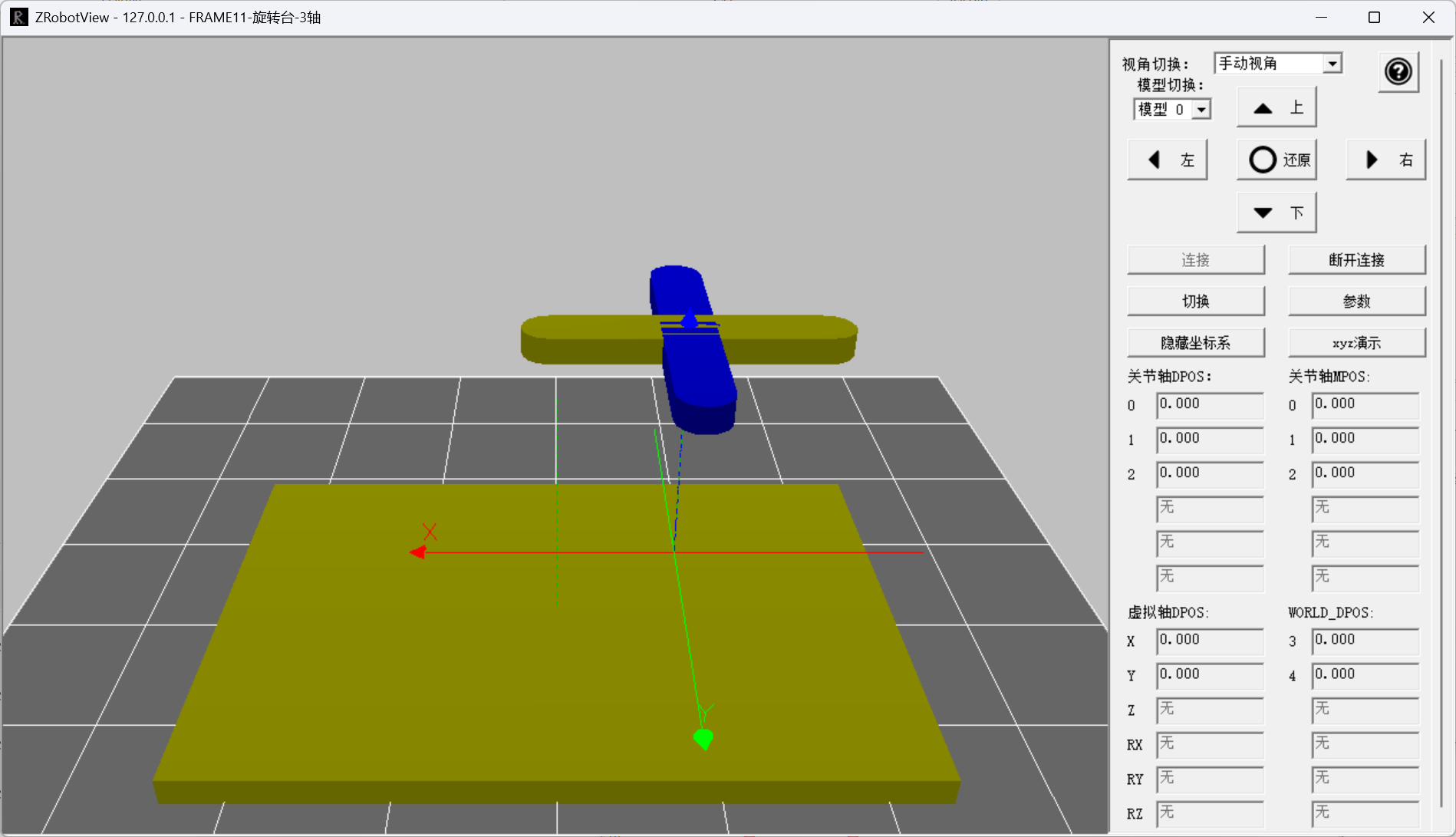This screenshot has height=837, width=1456.
Task: Run the xyz演示 demonstration
Action: 1356,342
